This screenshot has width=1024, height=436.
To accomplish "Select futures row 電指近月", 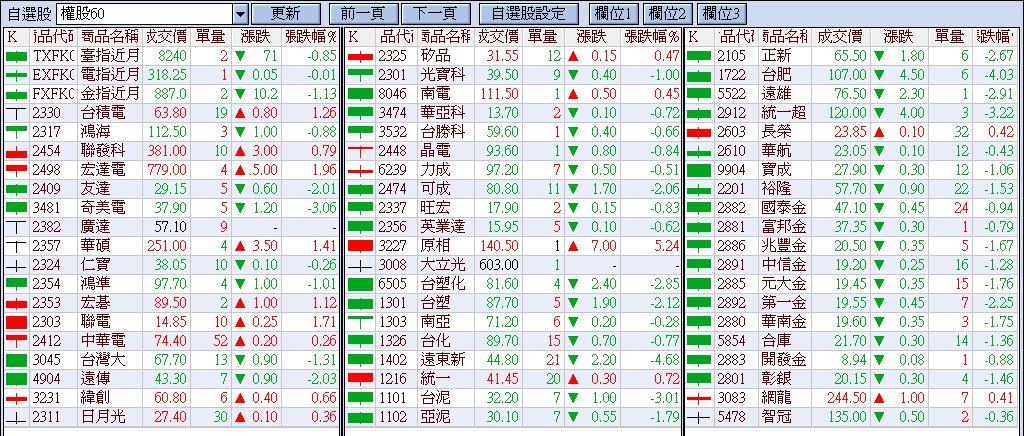I will click(x=111, y=76).
